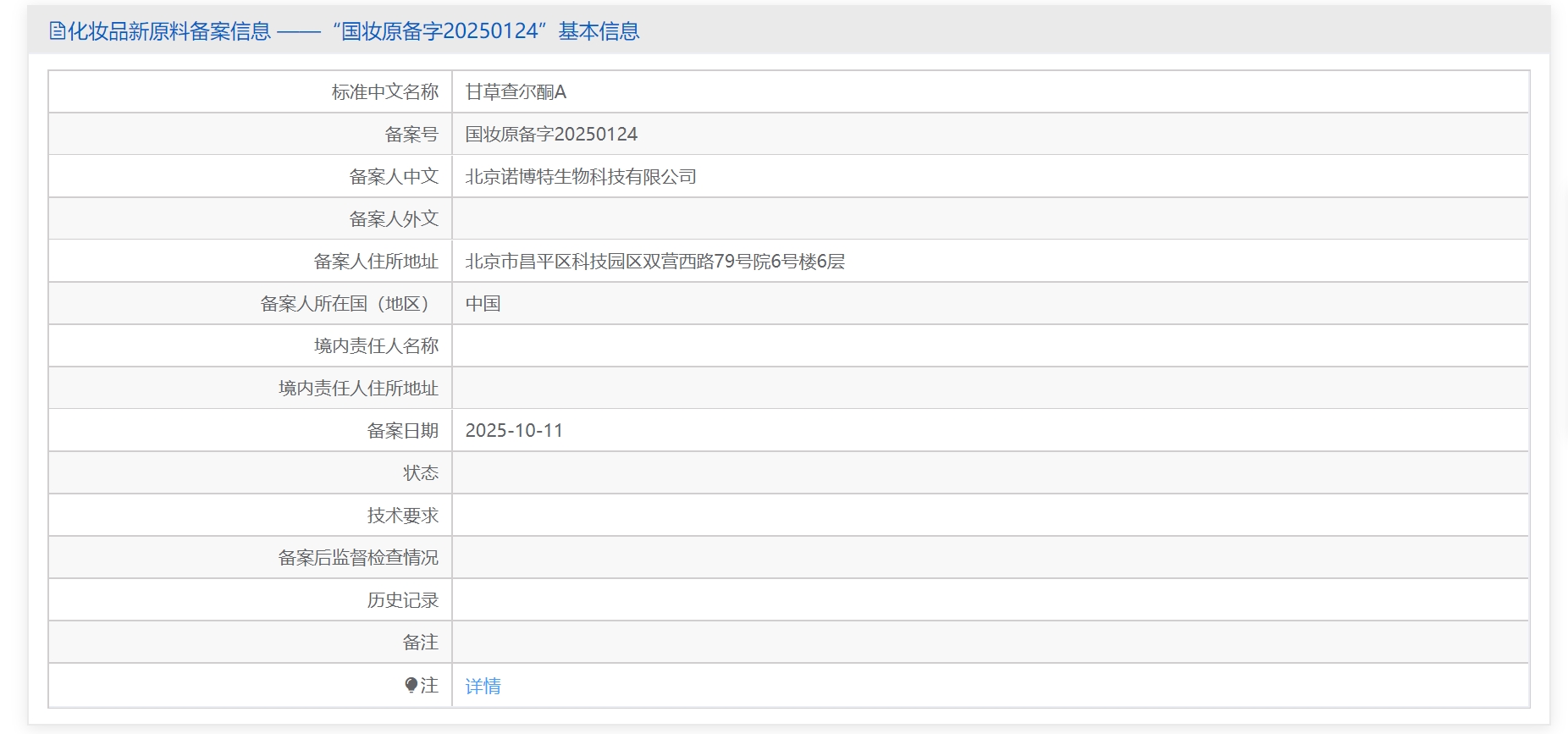
Task: Click the filing date 2025-10-11
Action: point(514,430)
